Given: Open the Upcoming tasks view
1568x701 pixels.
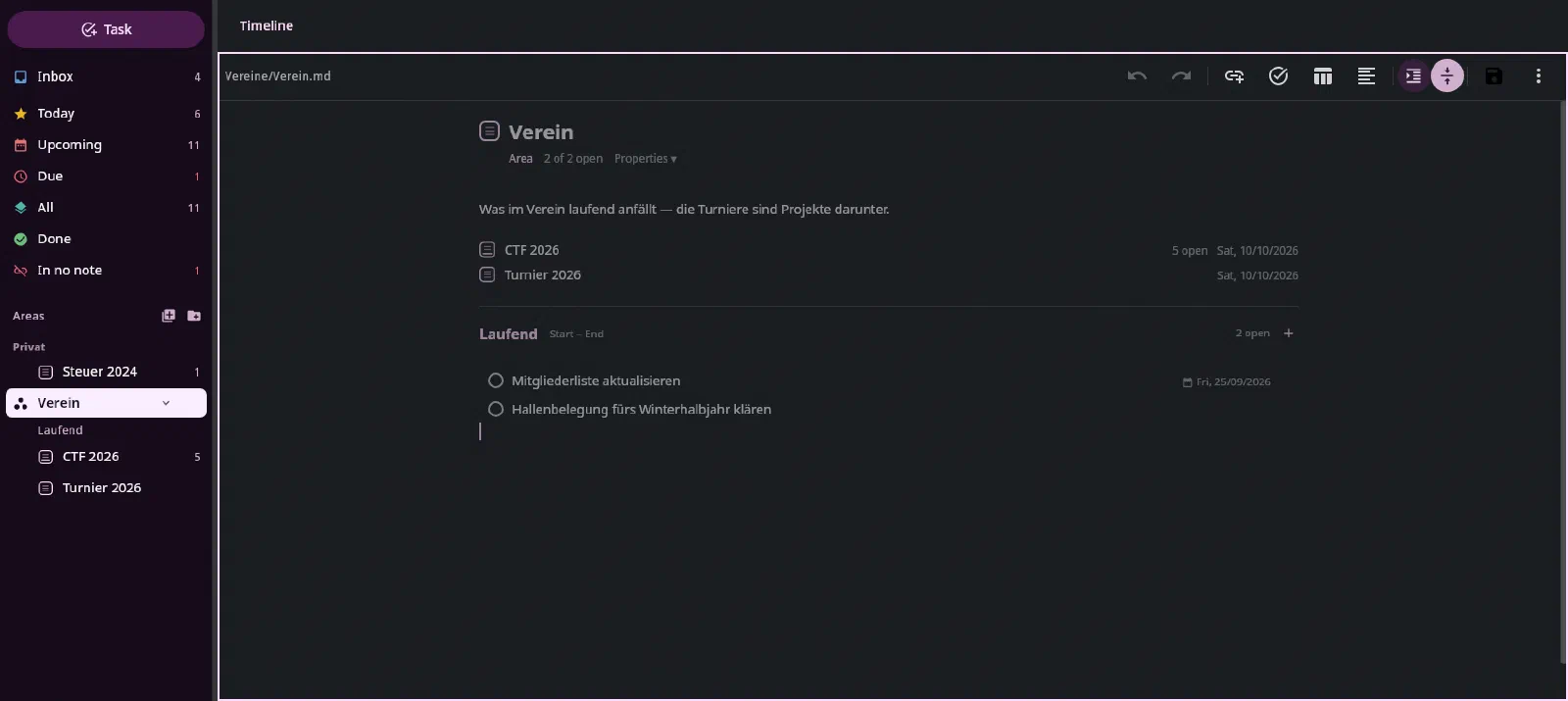Looking at the screenshot, I should point(106,145).
